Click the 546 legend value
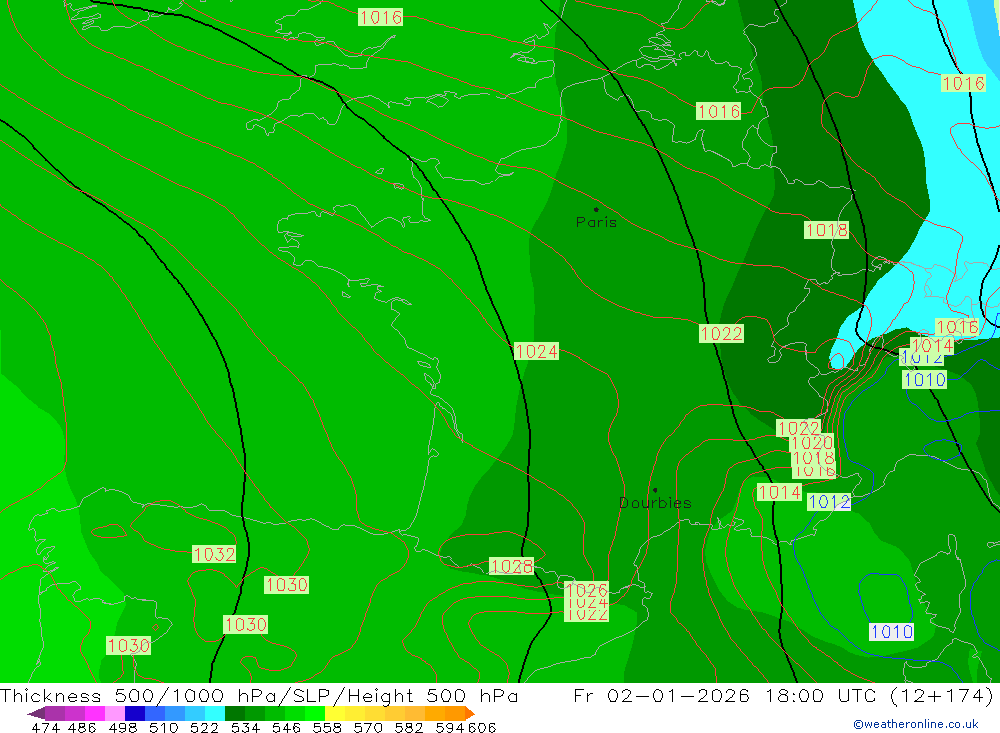 point(286,728)
